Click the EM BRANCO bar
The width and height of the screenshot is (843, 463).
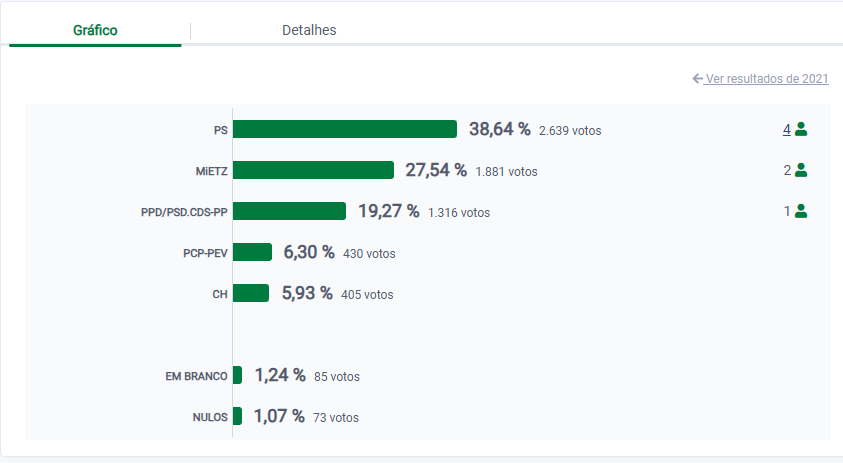pyautogui.click(x=237, y=375)
